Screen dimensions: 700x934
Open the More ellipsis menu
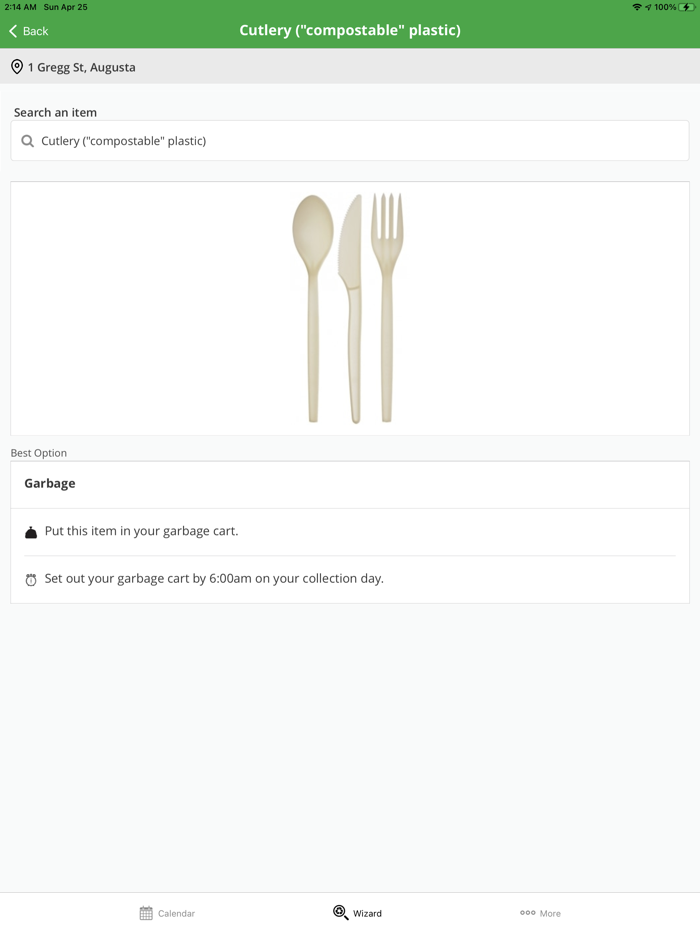[x=540, y=913]
